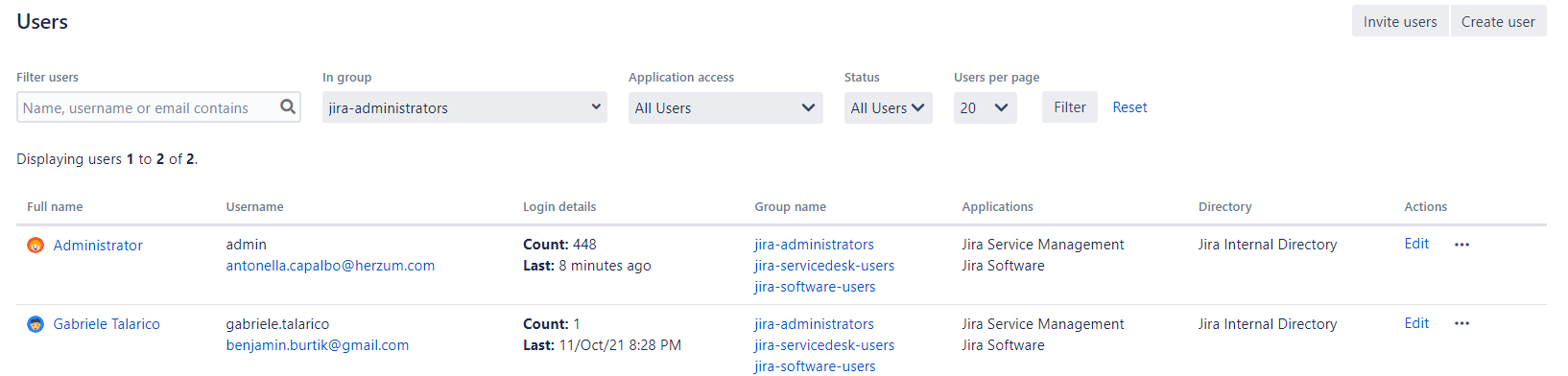Open the Gabriele Talarico user profile link

107,324
